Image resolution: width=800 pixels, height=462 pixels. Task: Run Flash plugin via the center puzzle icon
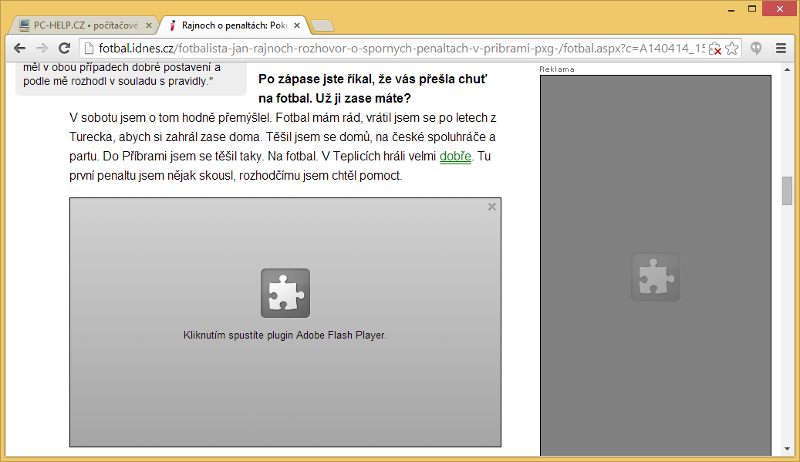pos(285,293)
